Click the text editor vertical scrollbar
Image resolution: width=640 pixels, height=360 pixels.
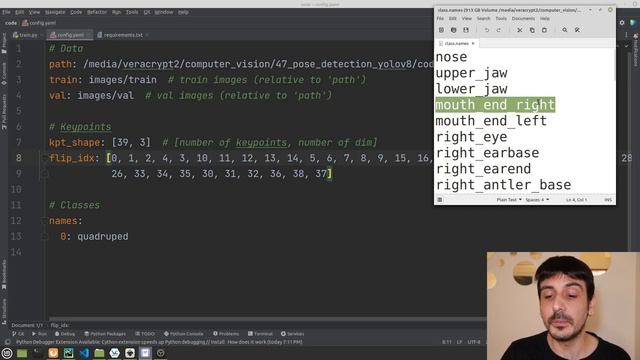[x=614, y=65]
